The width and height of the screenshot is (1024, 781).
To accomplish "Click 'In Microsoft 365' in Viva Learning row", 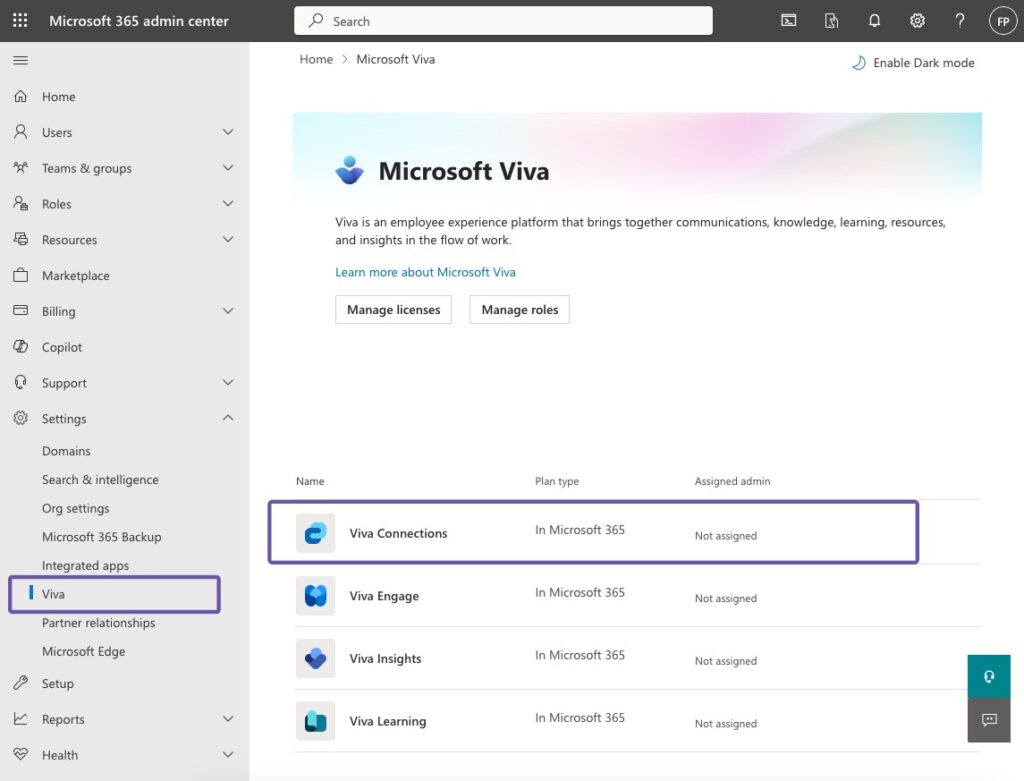I will [579, 717].
